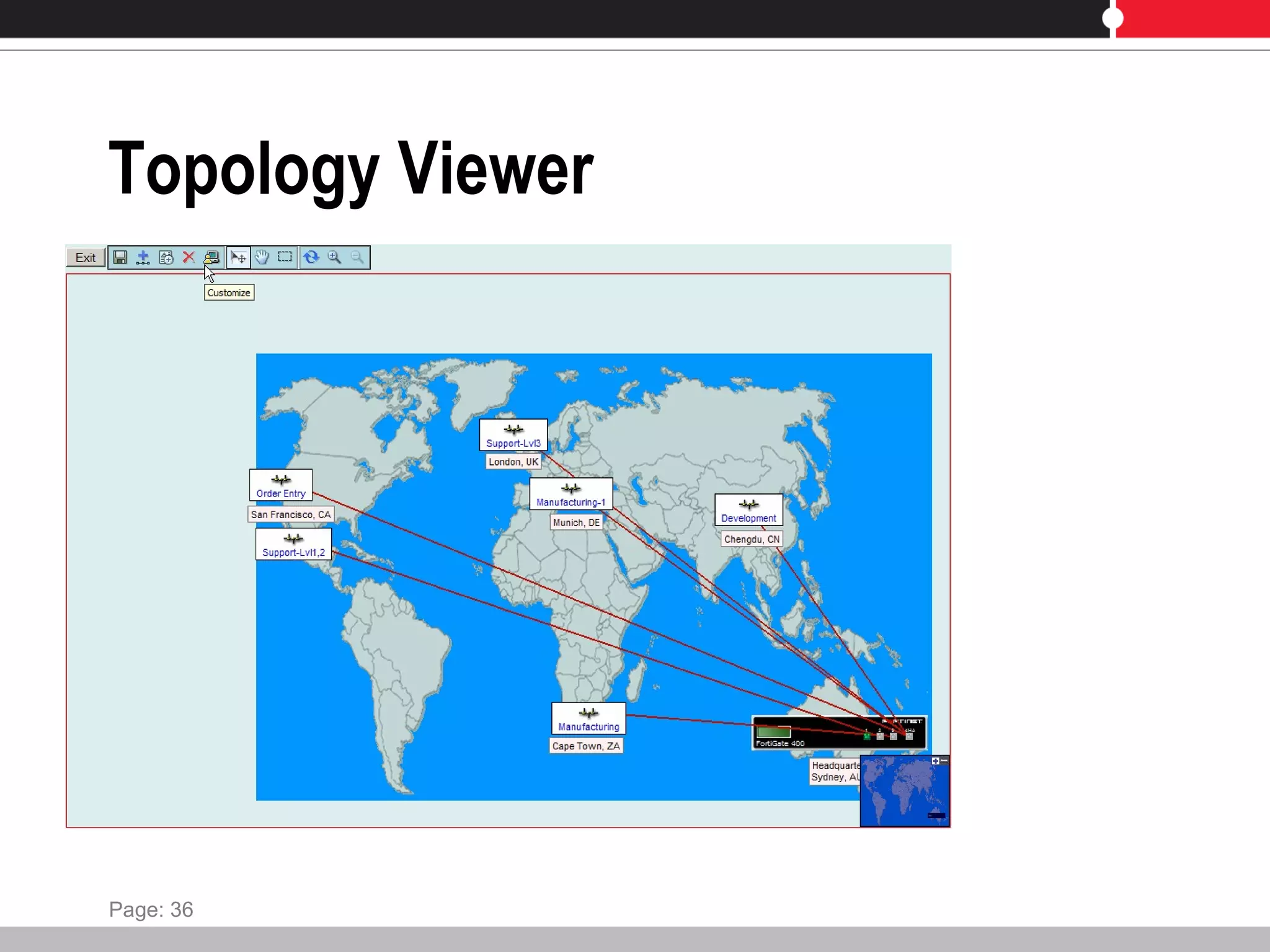The width and height of the screenshot is (1270, 952).
Task: Click the add device plus icon
Action: [x=143, y=258]
